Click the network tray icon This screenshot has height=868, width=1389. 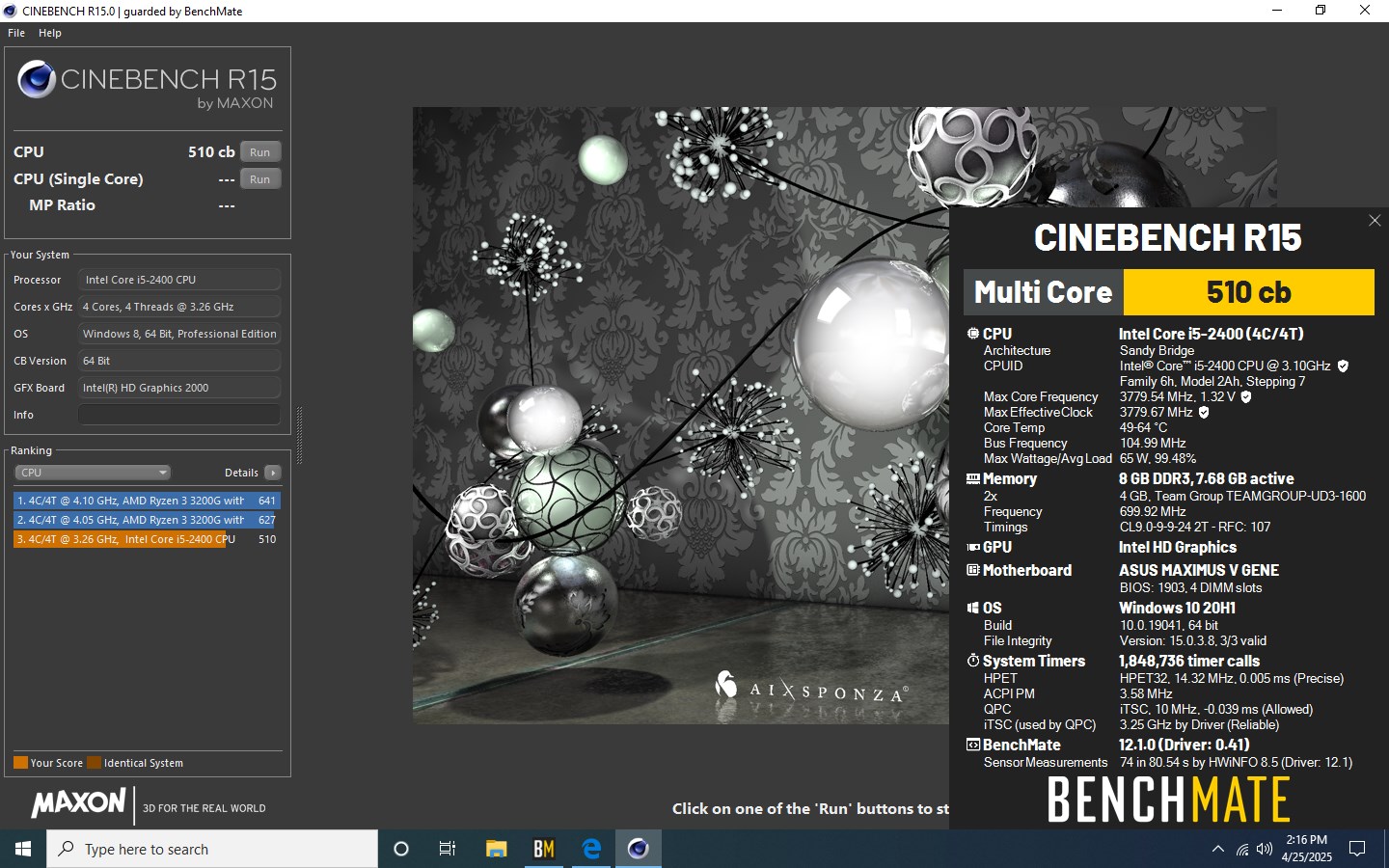1242,850
